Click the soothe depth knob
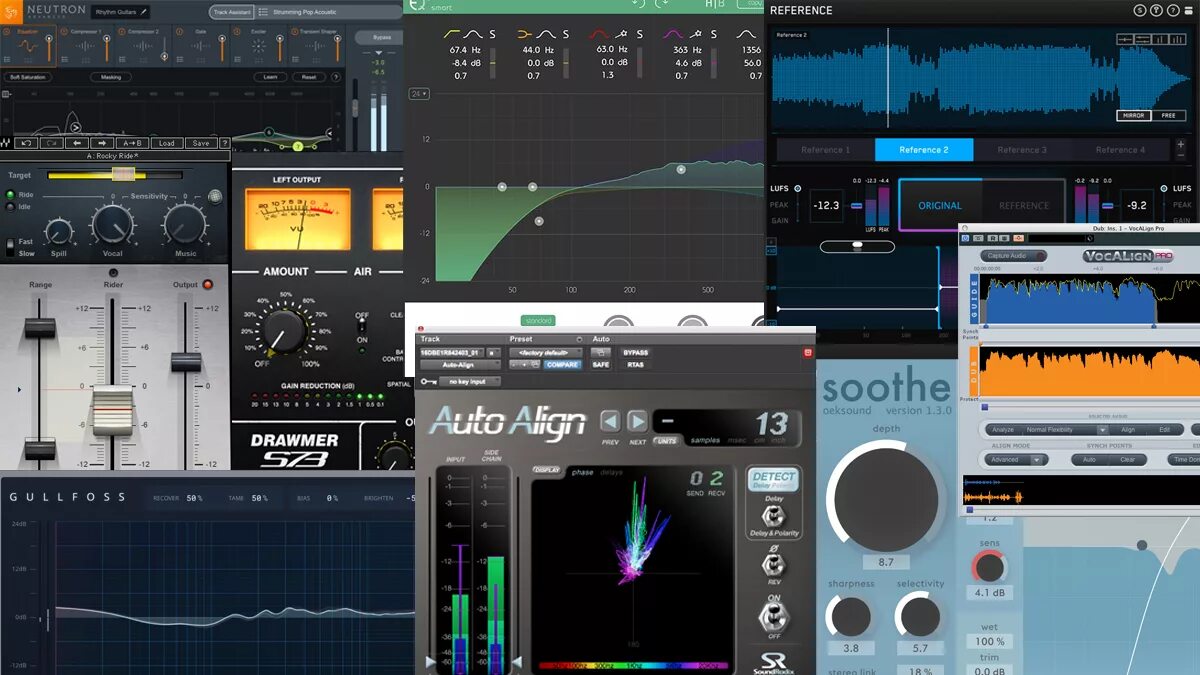The width and height of the screenshot is (1200, 675). [x=885, y=496]
